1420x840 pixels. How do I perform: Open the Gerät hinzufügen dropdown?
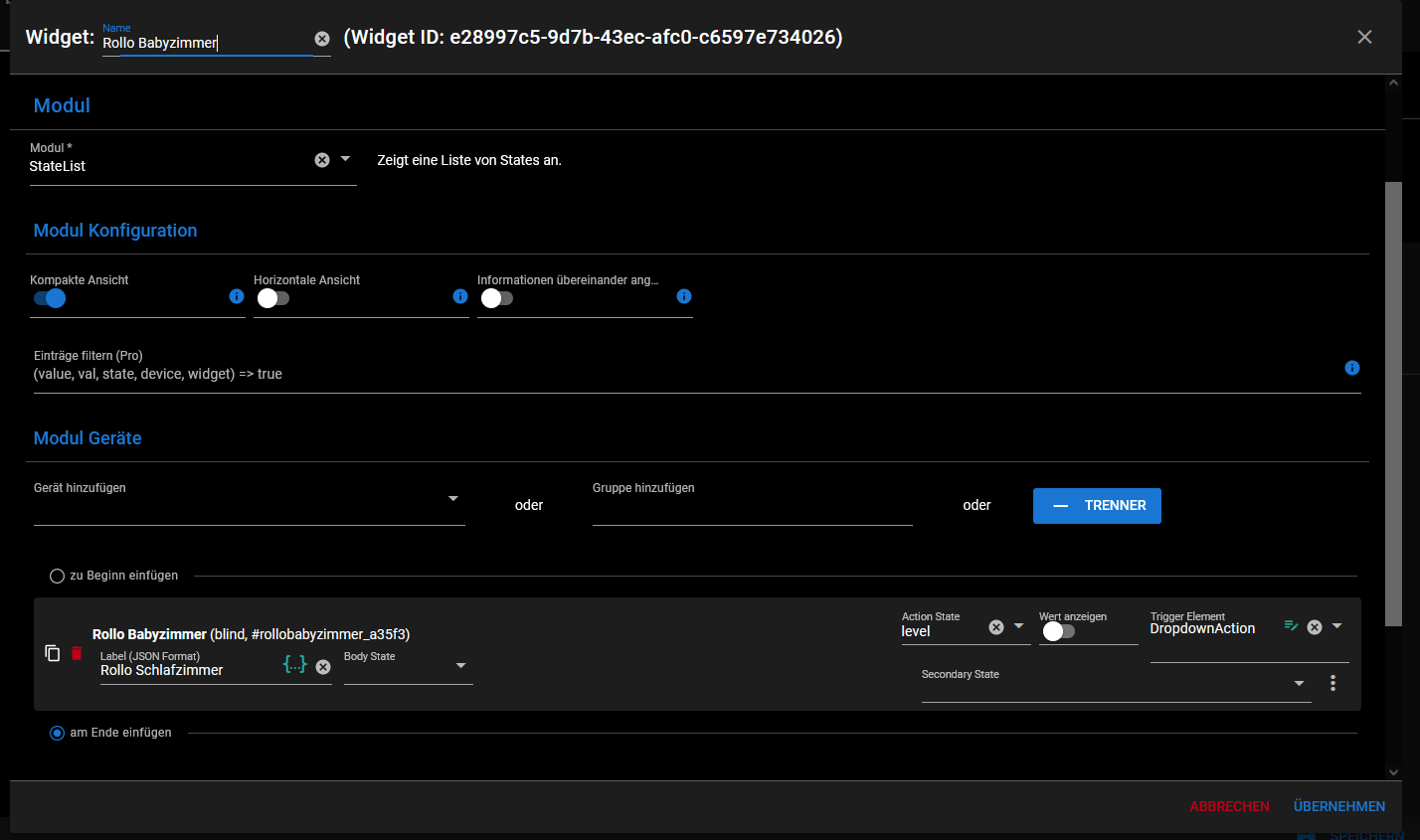[x=452, y=498]
